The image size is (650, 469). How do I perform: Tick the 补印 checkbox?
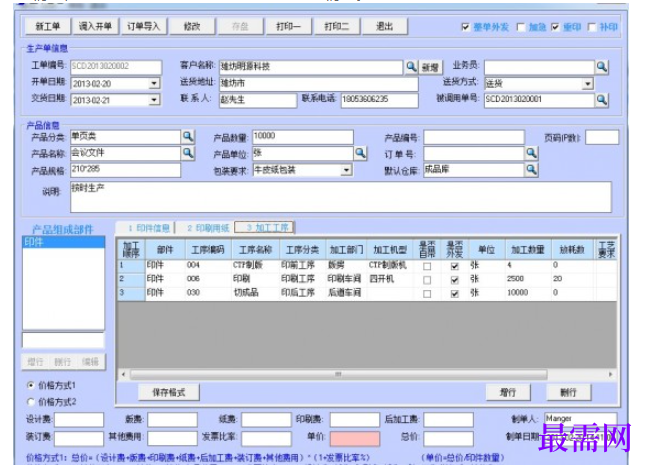[592, 27]
